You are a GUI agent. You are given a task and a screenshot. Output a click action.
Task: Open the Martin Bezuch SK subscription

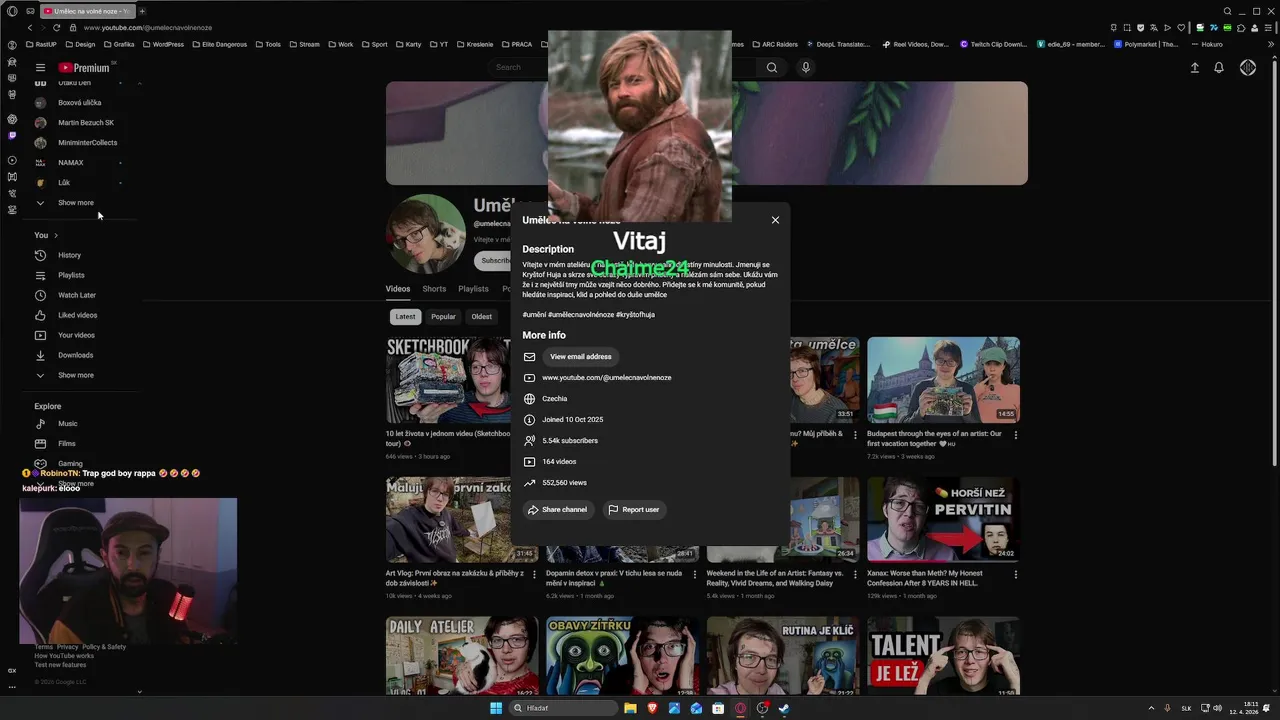(x=85, y=123)
